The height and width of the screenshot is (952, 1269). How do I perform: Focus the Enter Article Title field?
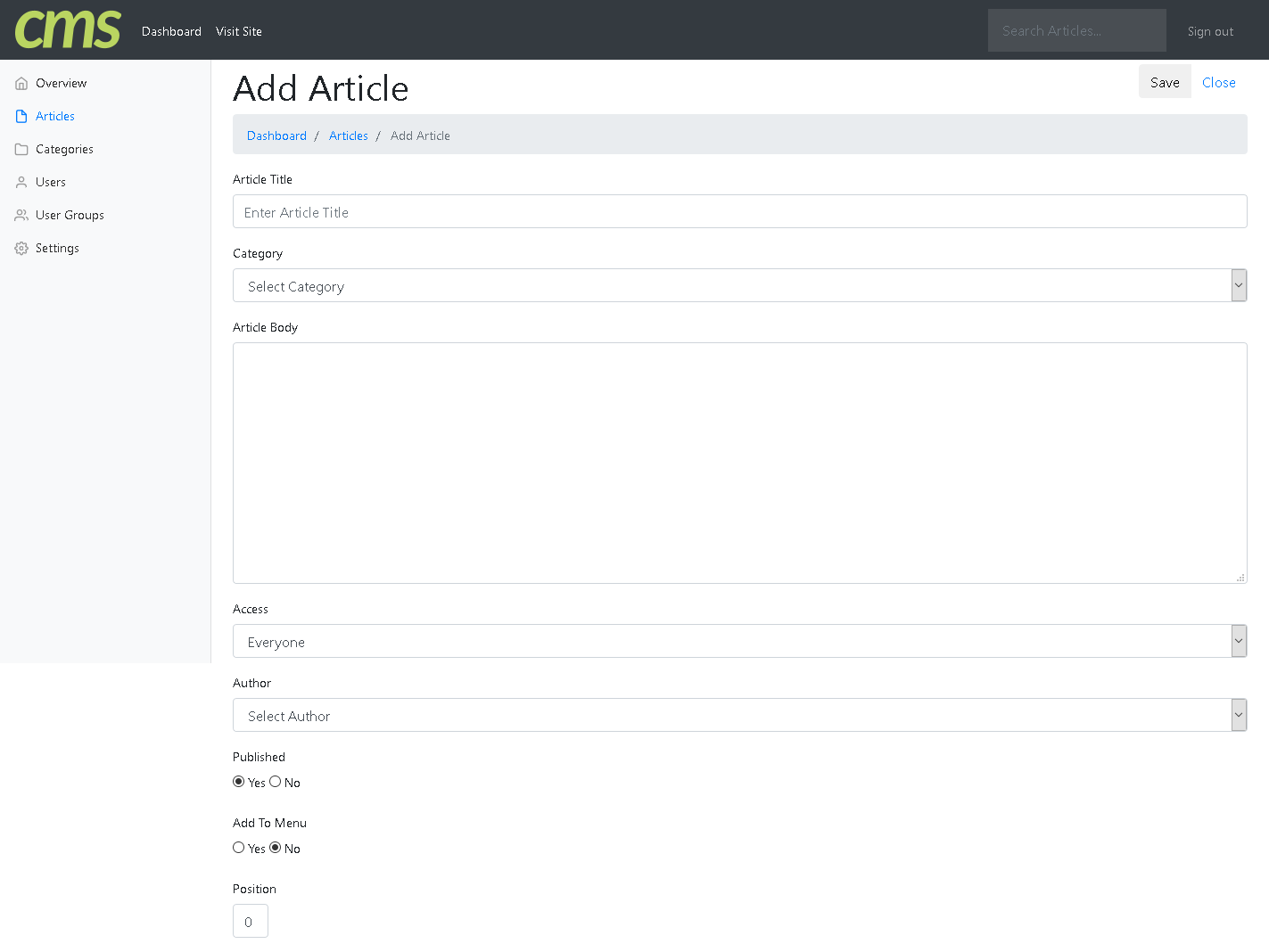click(738, 212)
